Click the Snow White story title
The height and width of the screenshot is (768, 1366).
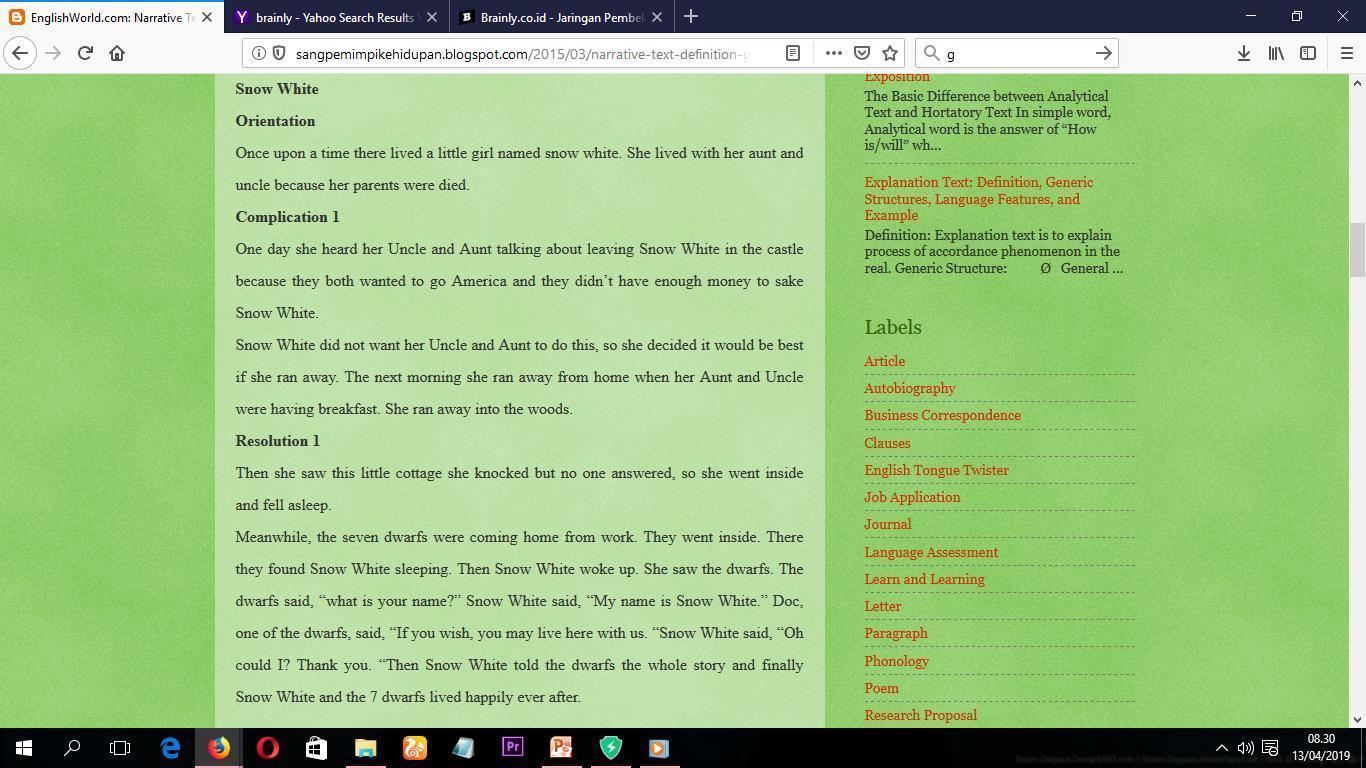277,89
